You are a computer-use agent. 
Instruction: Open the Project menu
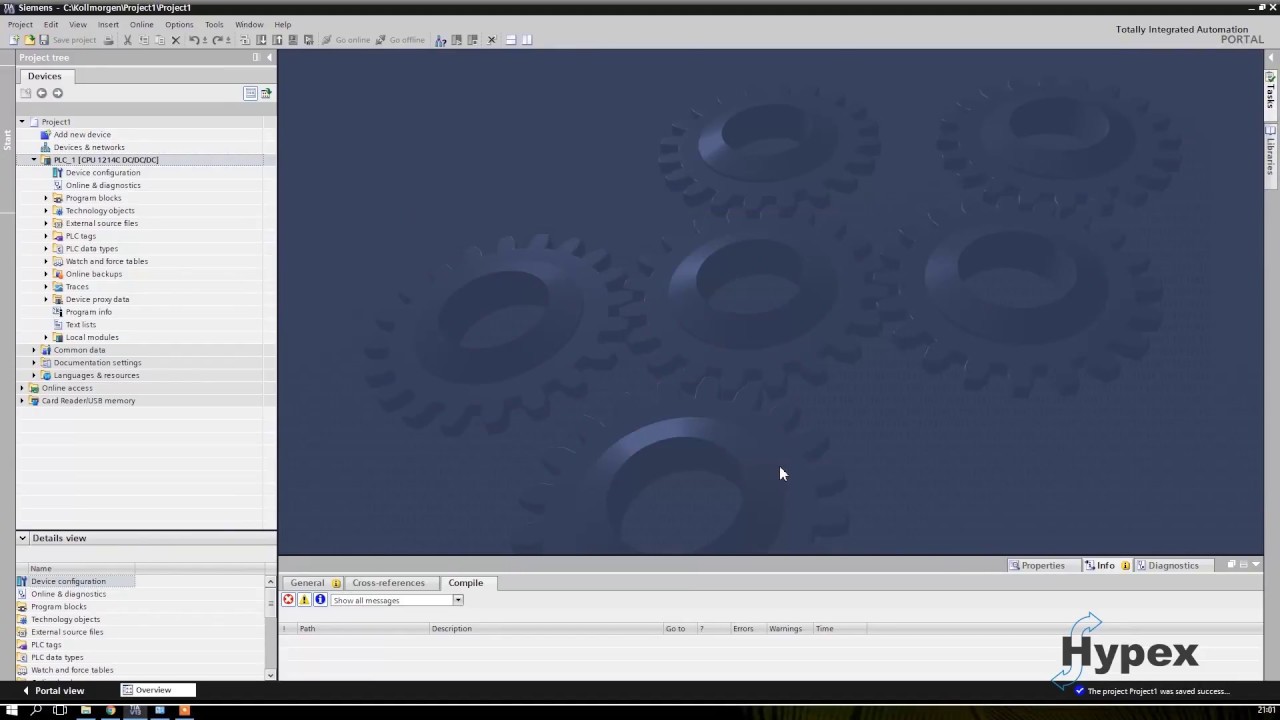(x=20, y=24)
